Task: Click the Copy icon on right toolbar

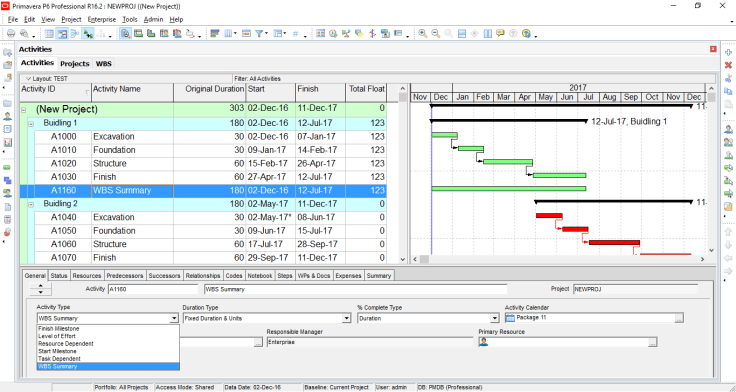Action: 728,91
